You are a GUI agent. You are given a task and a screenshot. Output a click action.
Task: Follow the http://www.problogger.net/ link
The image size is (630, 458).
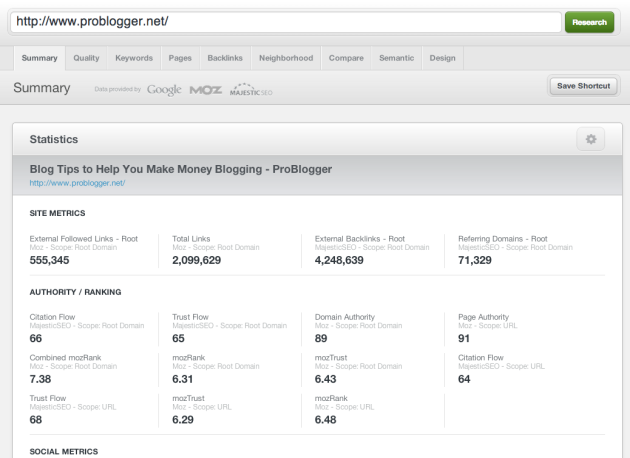point(77,183)
